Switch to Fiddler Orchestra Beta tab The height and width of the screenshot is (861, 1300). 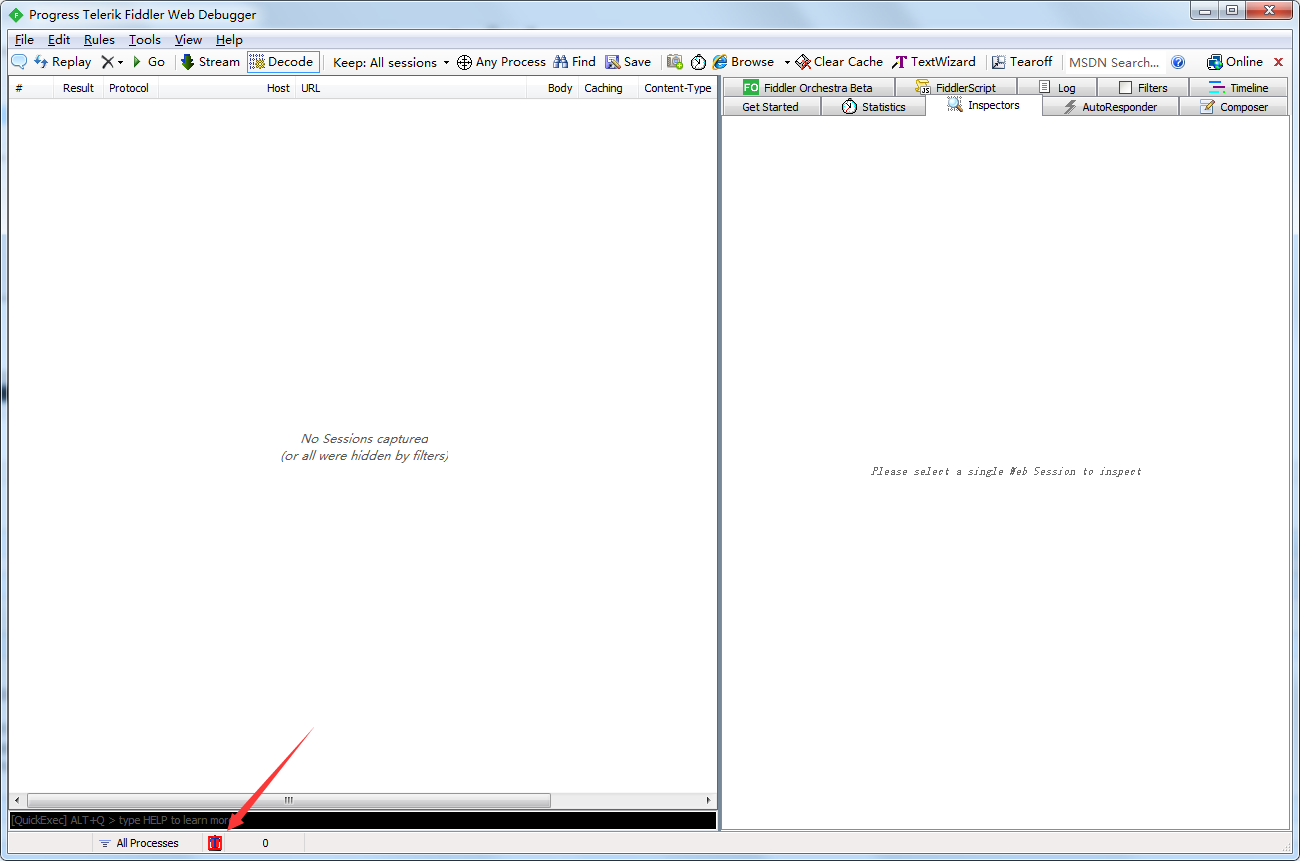[x=808, y=88]
